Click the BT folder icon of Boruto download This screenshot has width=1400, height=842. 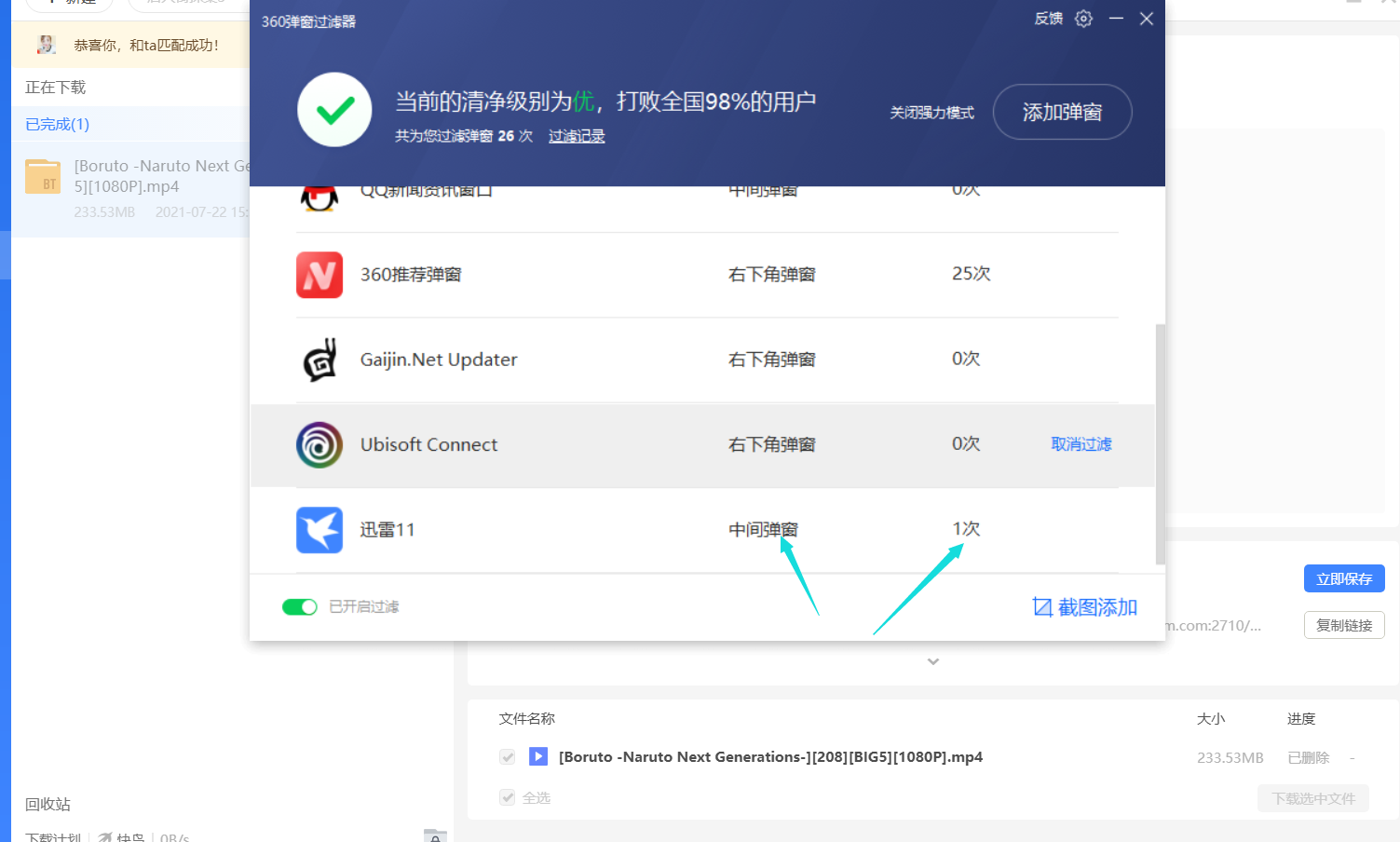click(43, 177)
